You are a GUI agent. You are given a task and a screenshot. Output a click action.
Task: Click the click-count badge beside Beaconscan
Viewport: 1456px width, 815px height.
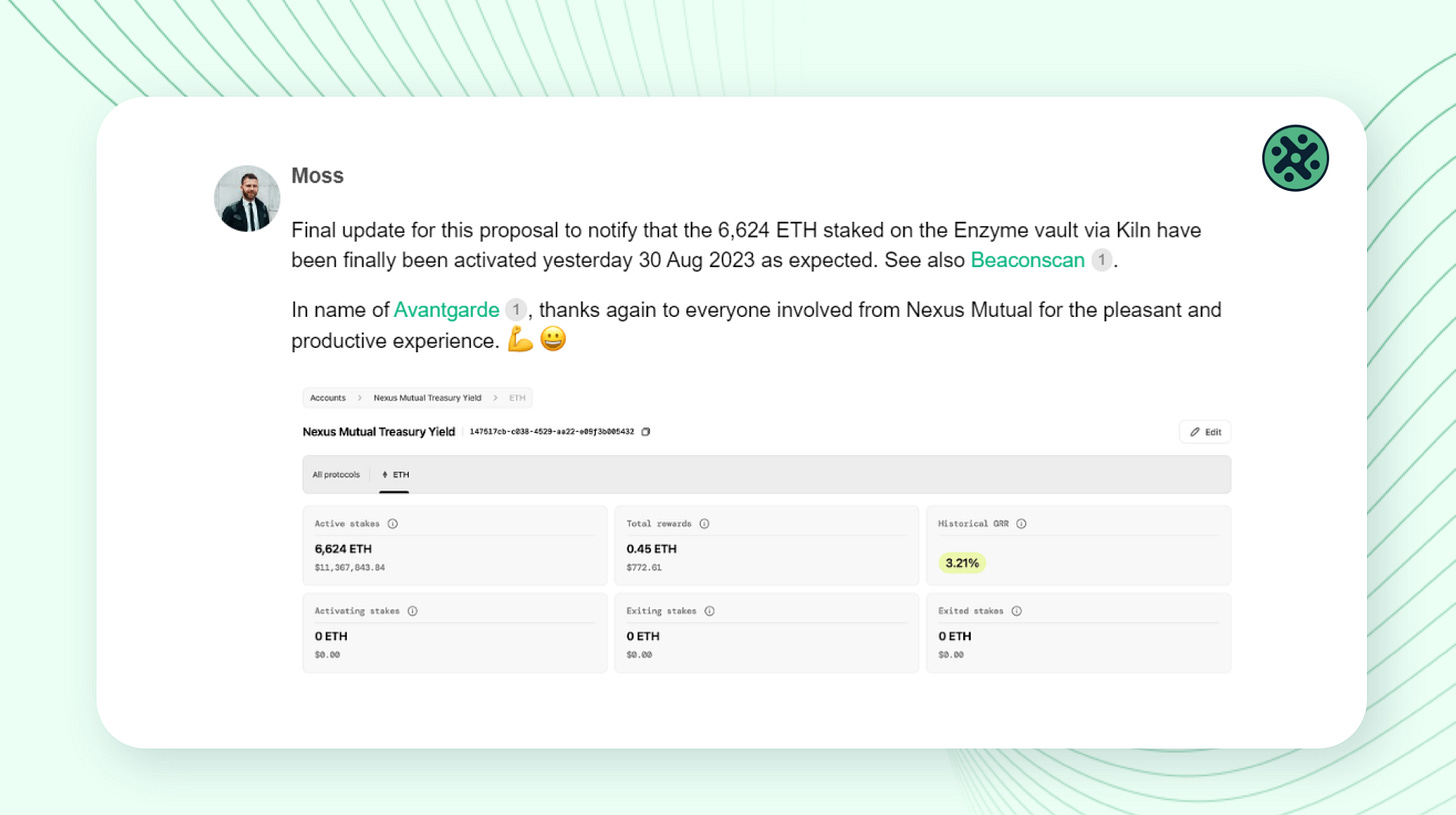(x=1101, y=260)
